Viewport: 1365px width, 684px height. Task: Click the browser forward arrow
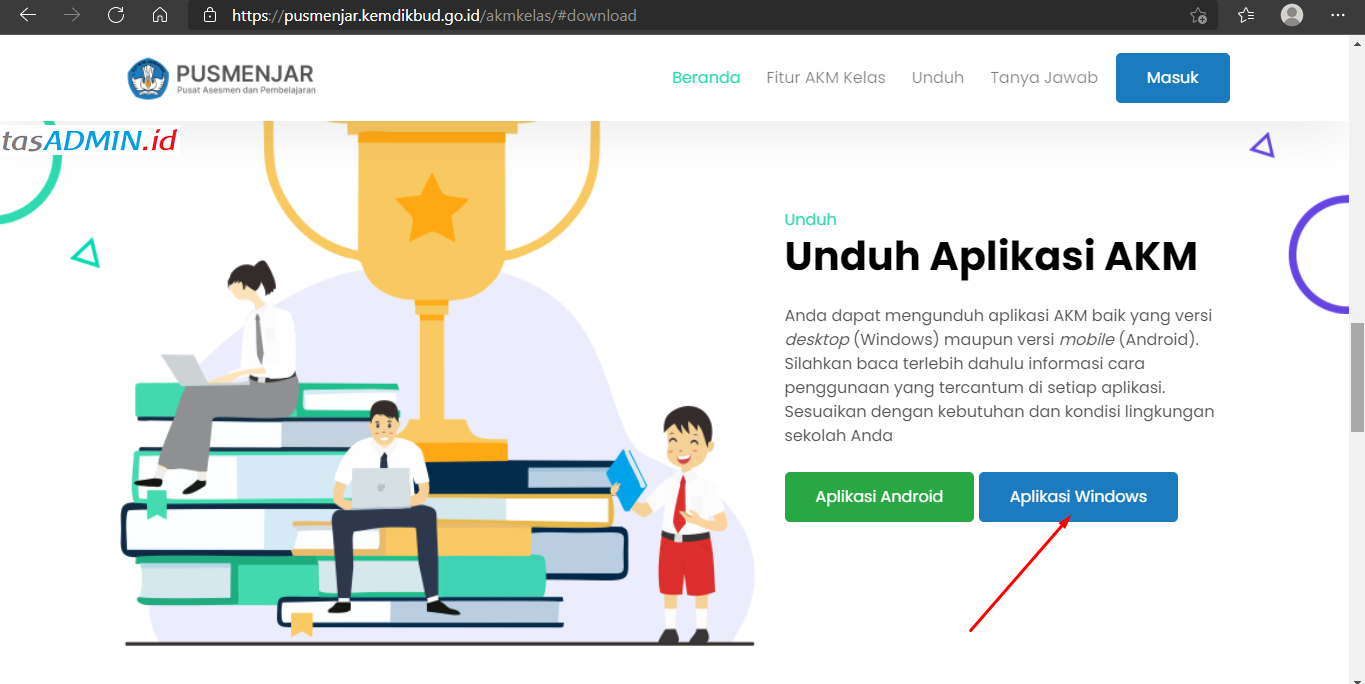click(x=71, y=15)
